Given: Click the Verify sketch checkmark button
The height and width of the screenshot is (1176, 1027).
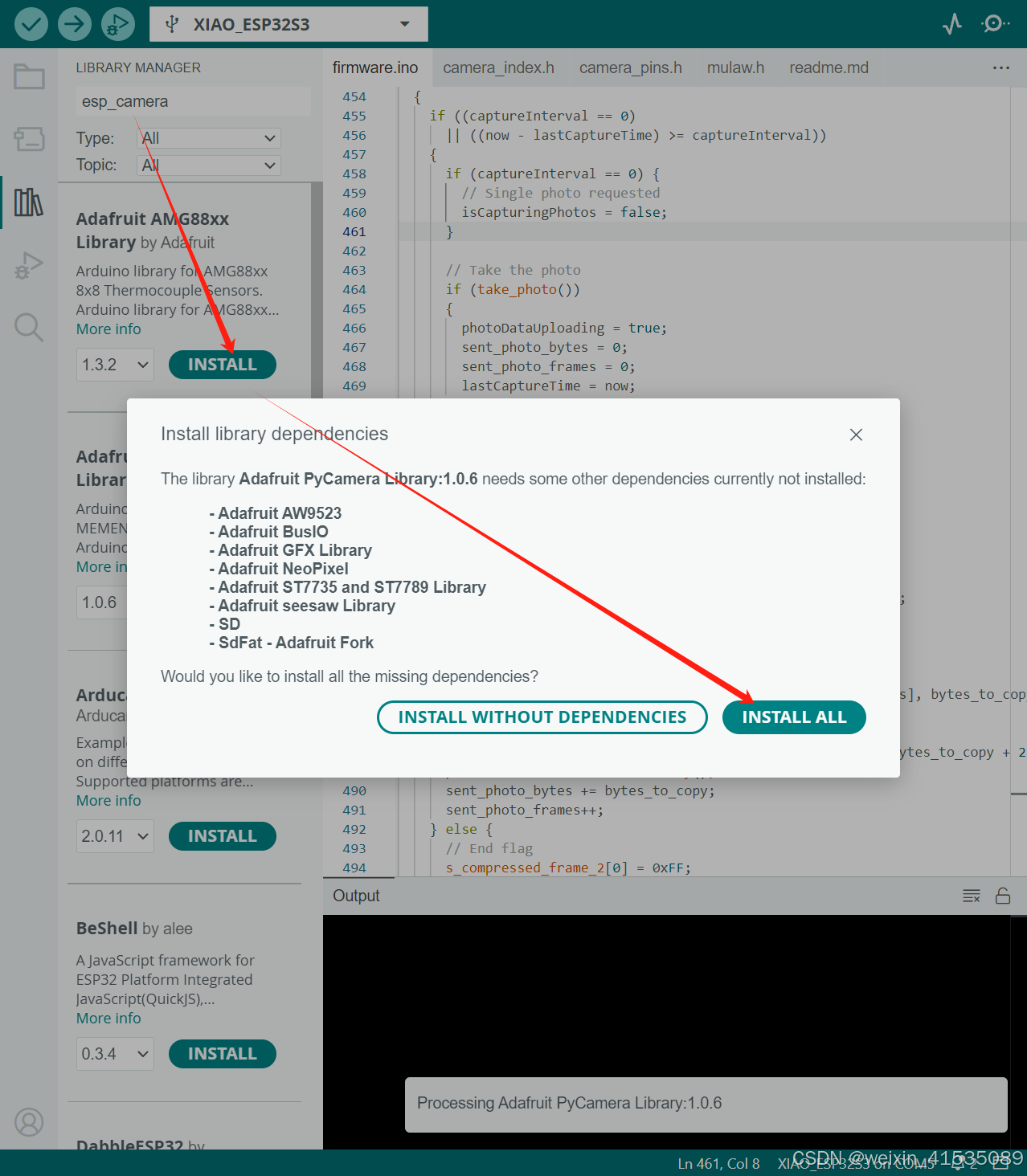Looking at the screenshot, I should [31, 24].
